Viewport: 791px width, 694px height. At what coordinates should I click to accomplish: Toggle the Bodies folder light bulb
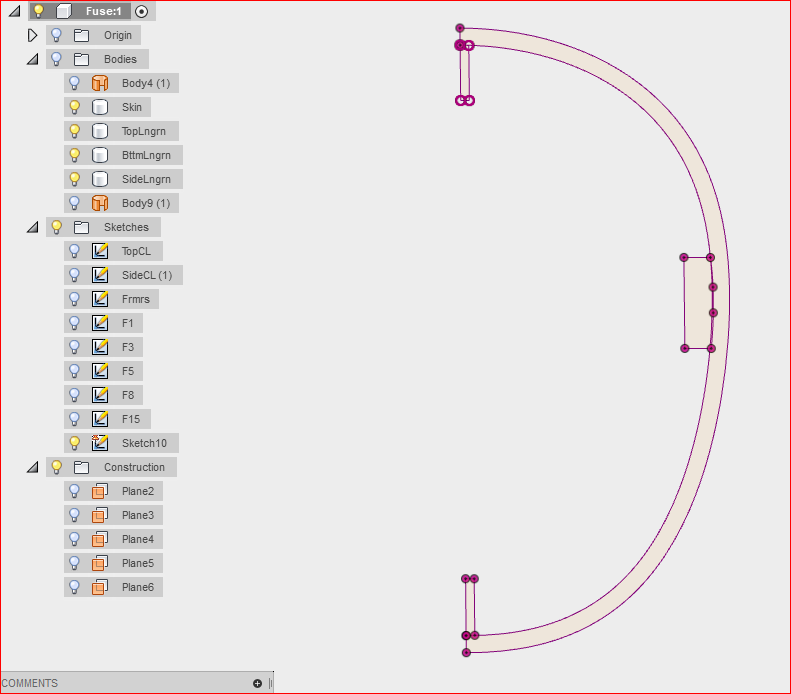tap(56, 59)
